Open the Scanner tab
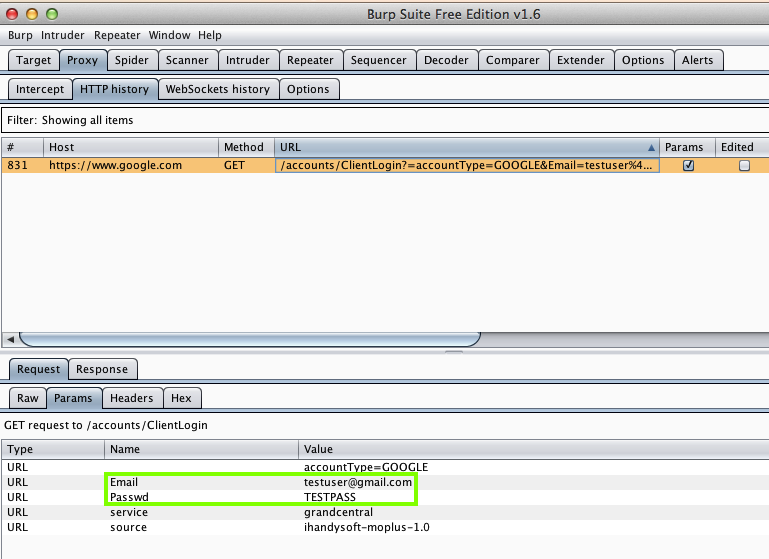 tap(187, 60)
